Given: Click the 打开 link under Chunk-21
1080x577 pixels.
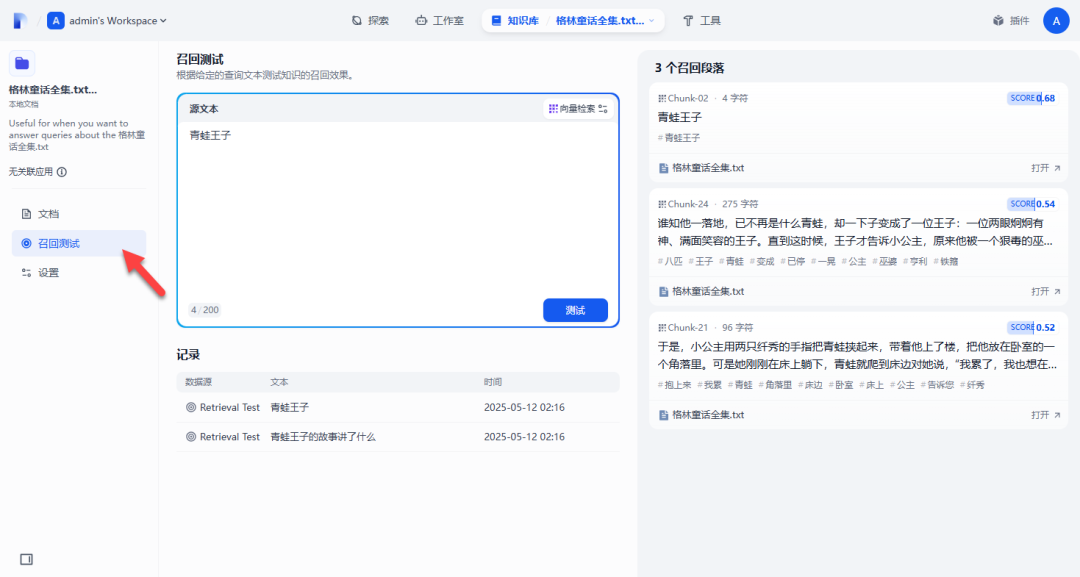Looking at the screenshot, I should click(x=1046, y=415).
